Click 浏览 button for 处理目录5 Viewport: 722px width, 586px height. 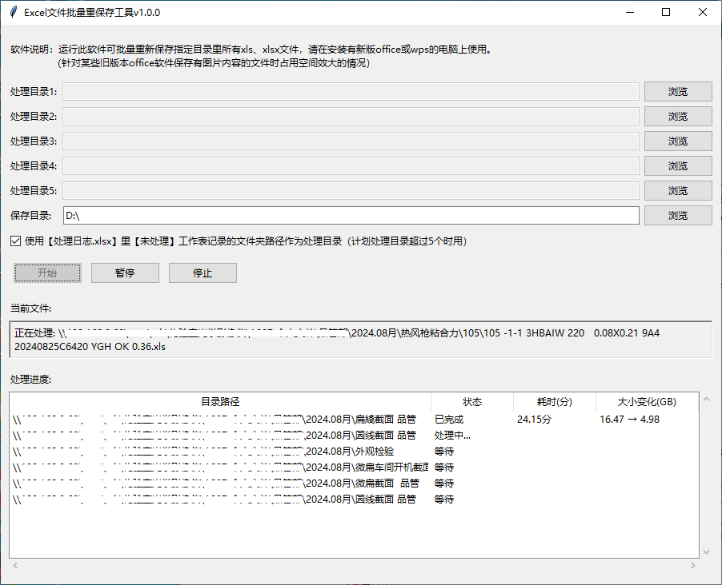pos(678,191)
